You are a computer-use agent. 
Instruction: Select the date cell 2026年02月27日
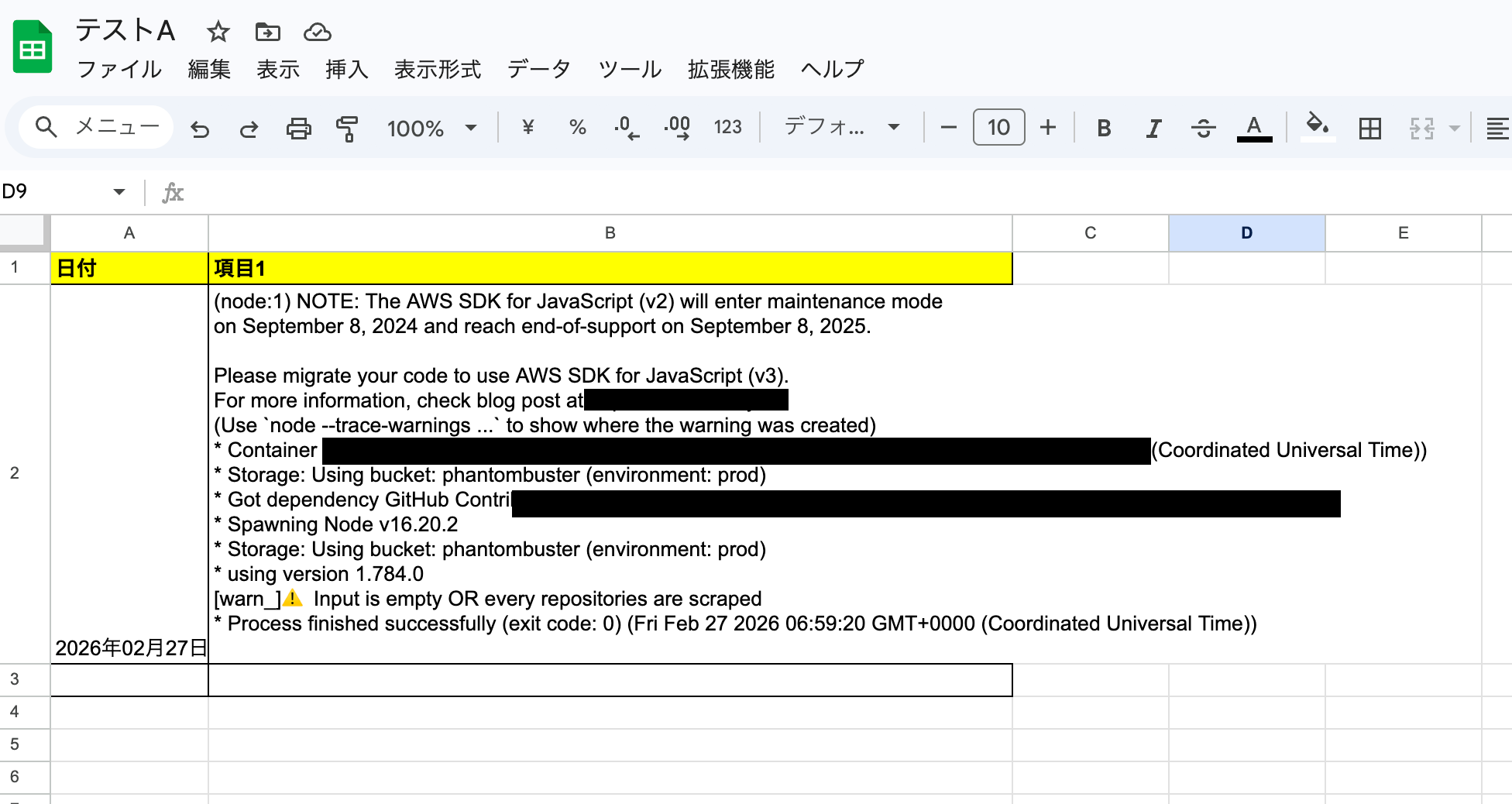coord(129,474)
